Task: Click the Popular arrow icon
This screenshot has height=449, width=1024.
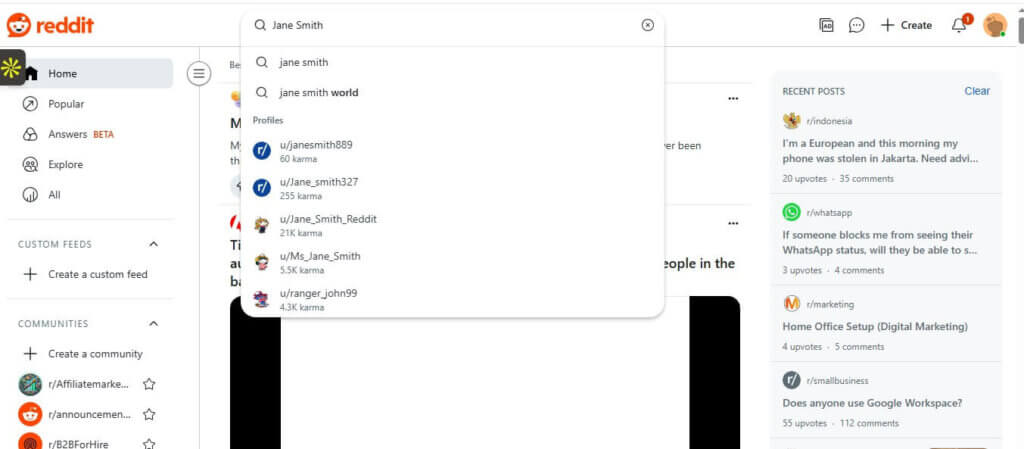Action: (x=30, y=104)
